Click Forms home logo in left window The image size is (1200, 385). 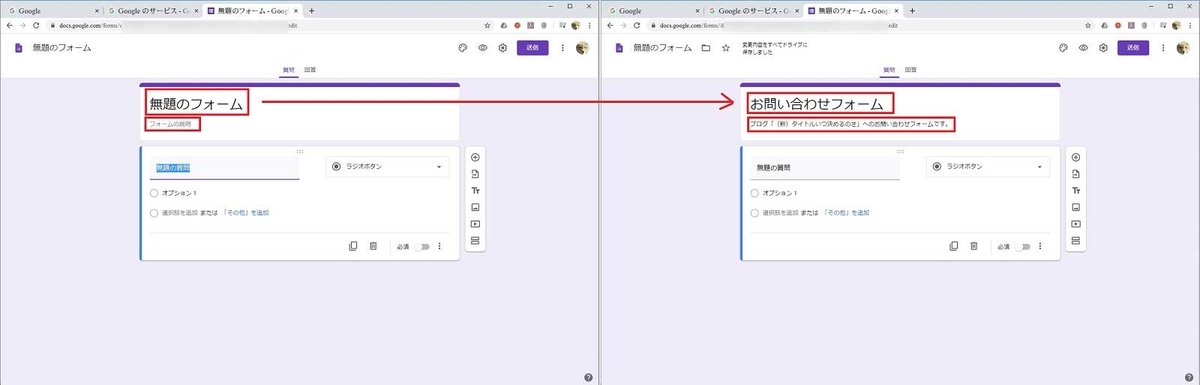pyautogui.click(x=19, y=48)
